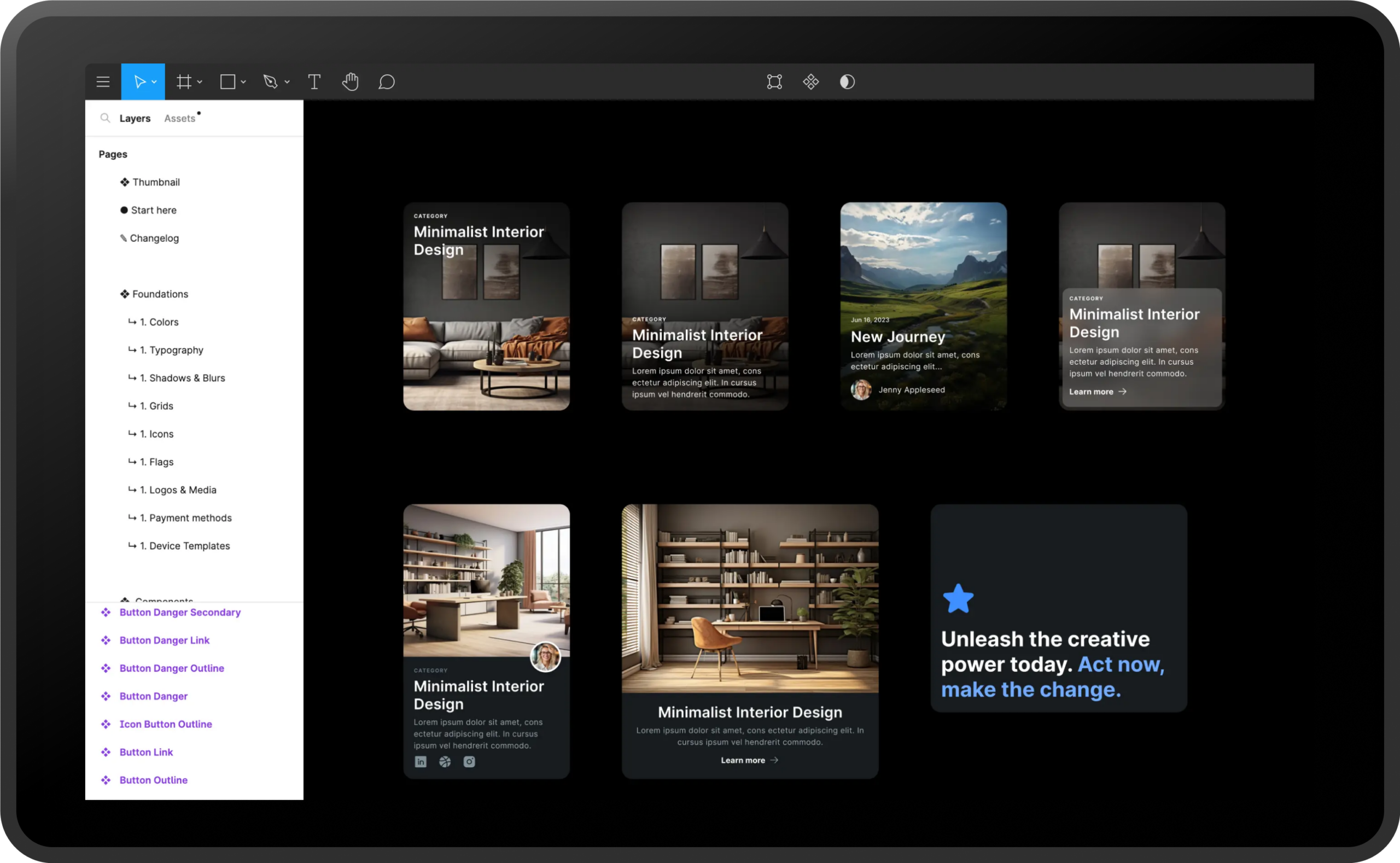Toggle dark mode with half-circle icon
This screenshot has height=863, width=1400.
point(847,81)
